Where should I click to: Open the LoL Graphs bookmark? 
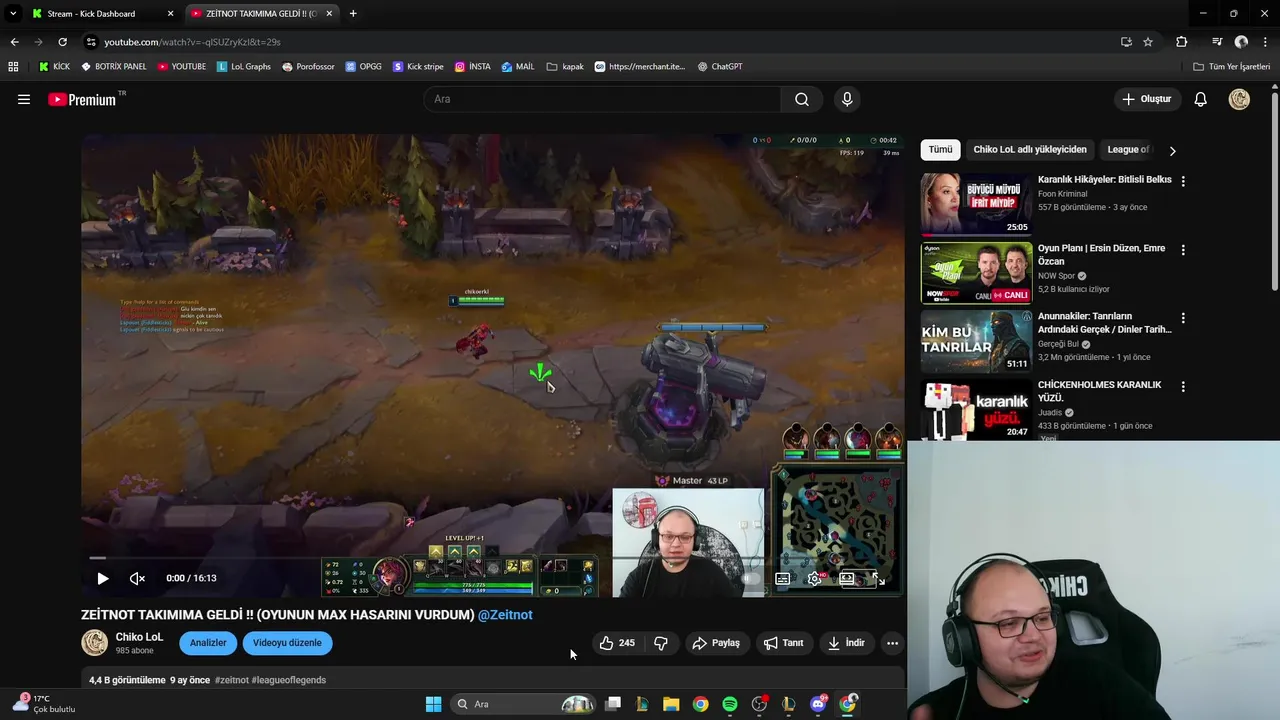(x=244, y=67)
